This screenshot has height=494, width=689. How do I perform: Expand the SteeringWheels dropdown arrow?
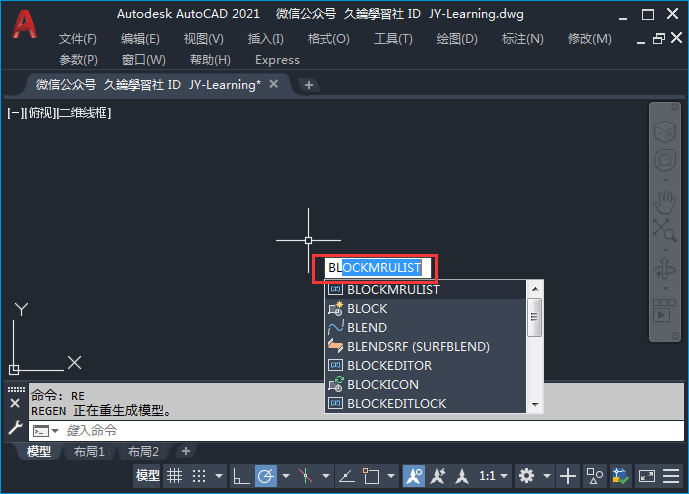tap(665, 180)
